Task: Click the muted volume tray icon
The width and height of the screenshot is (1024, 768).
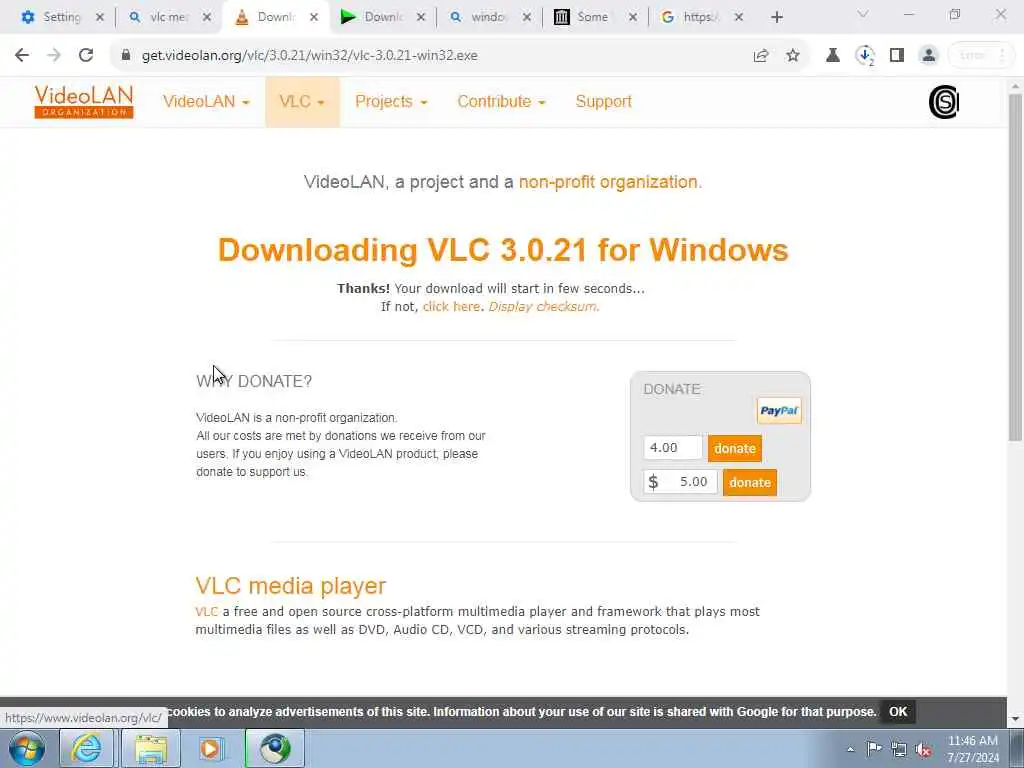Action: tap(923, 749)
